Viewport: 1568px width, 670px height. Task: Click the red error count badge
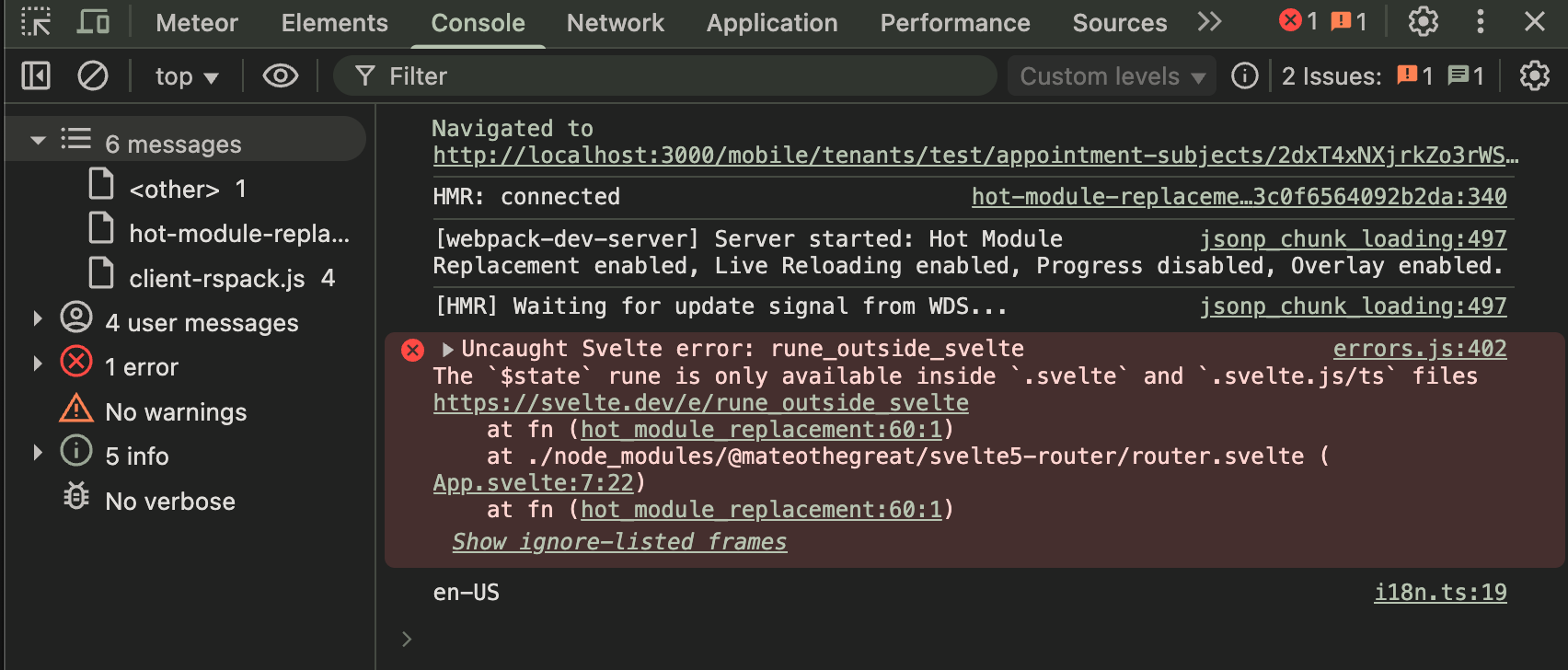[x=1298, y=21]
